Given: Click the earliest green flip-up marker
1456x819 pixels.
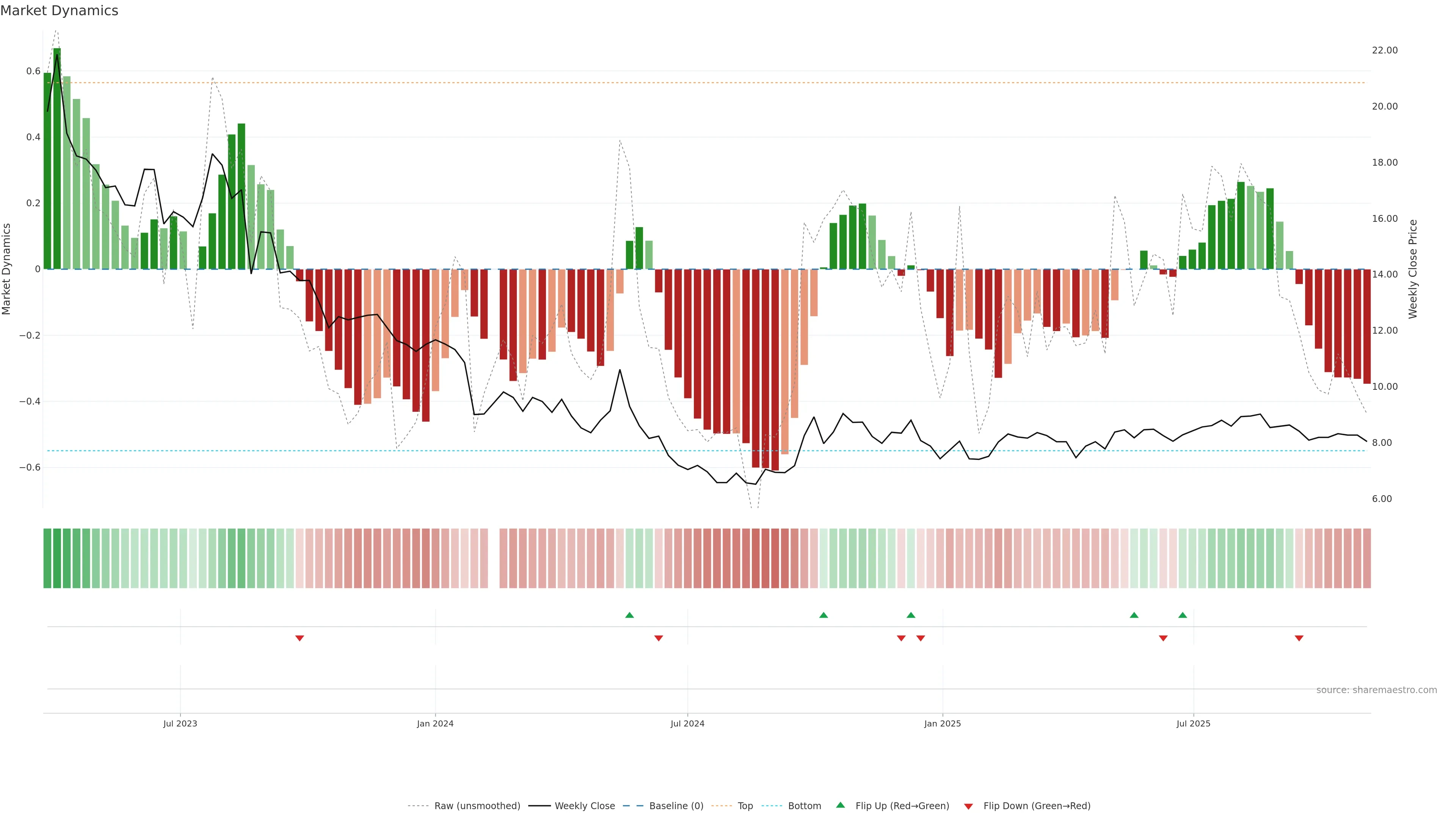Looking at the screenshot, I should coord(630,615).
